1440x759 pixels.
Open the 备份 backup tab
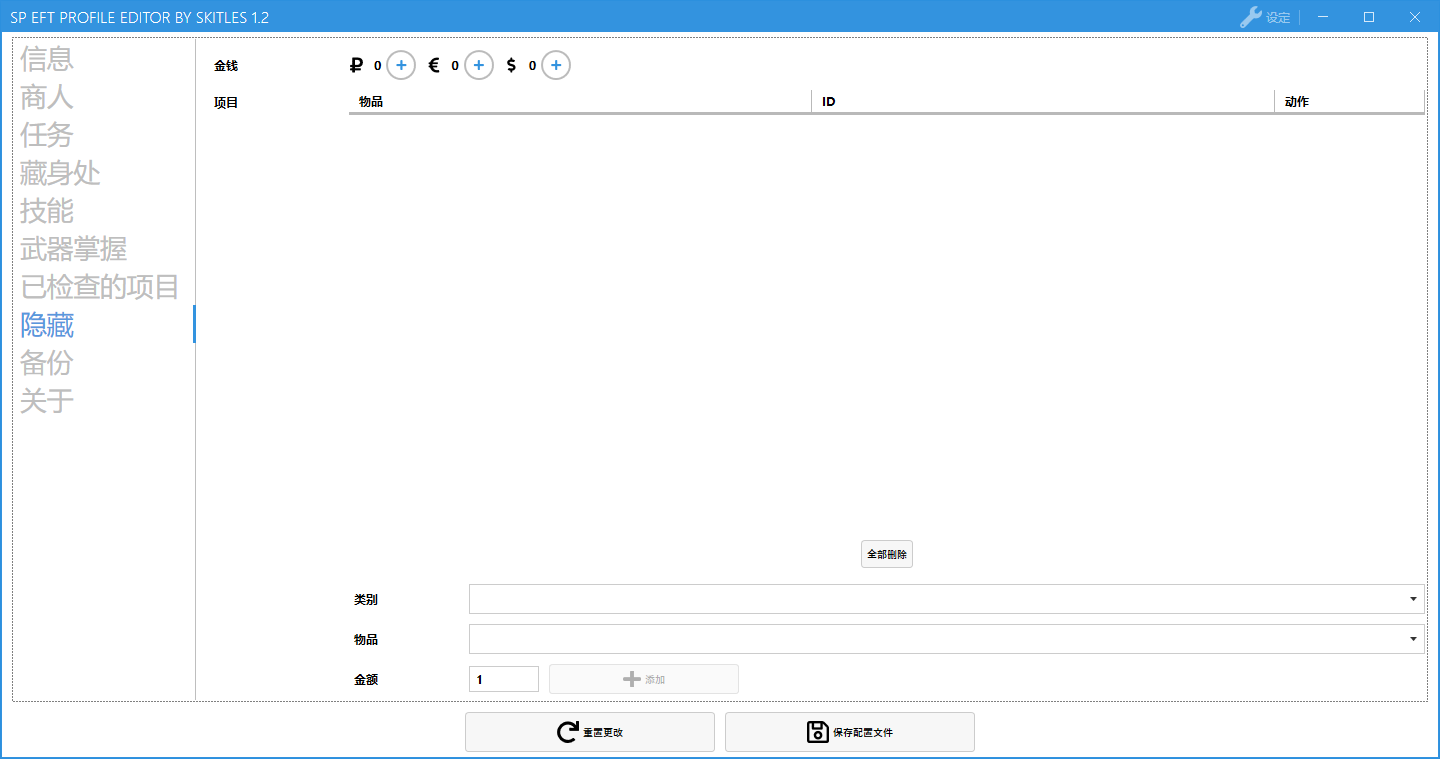47,363
